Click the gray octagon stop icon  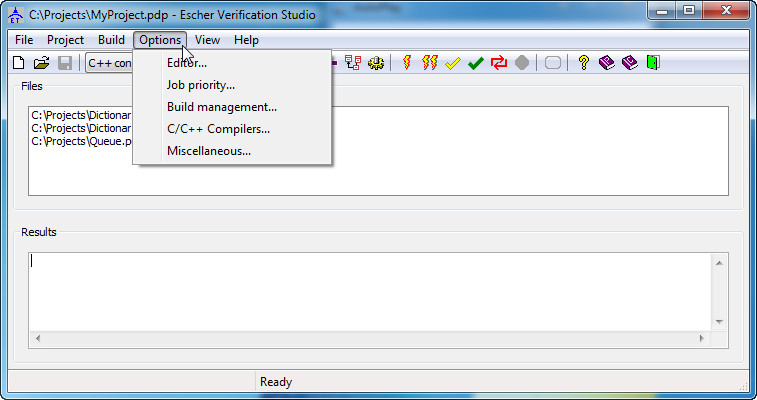(522, 63)
